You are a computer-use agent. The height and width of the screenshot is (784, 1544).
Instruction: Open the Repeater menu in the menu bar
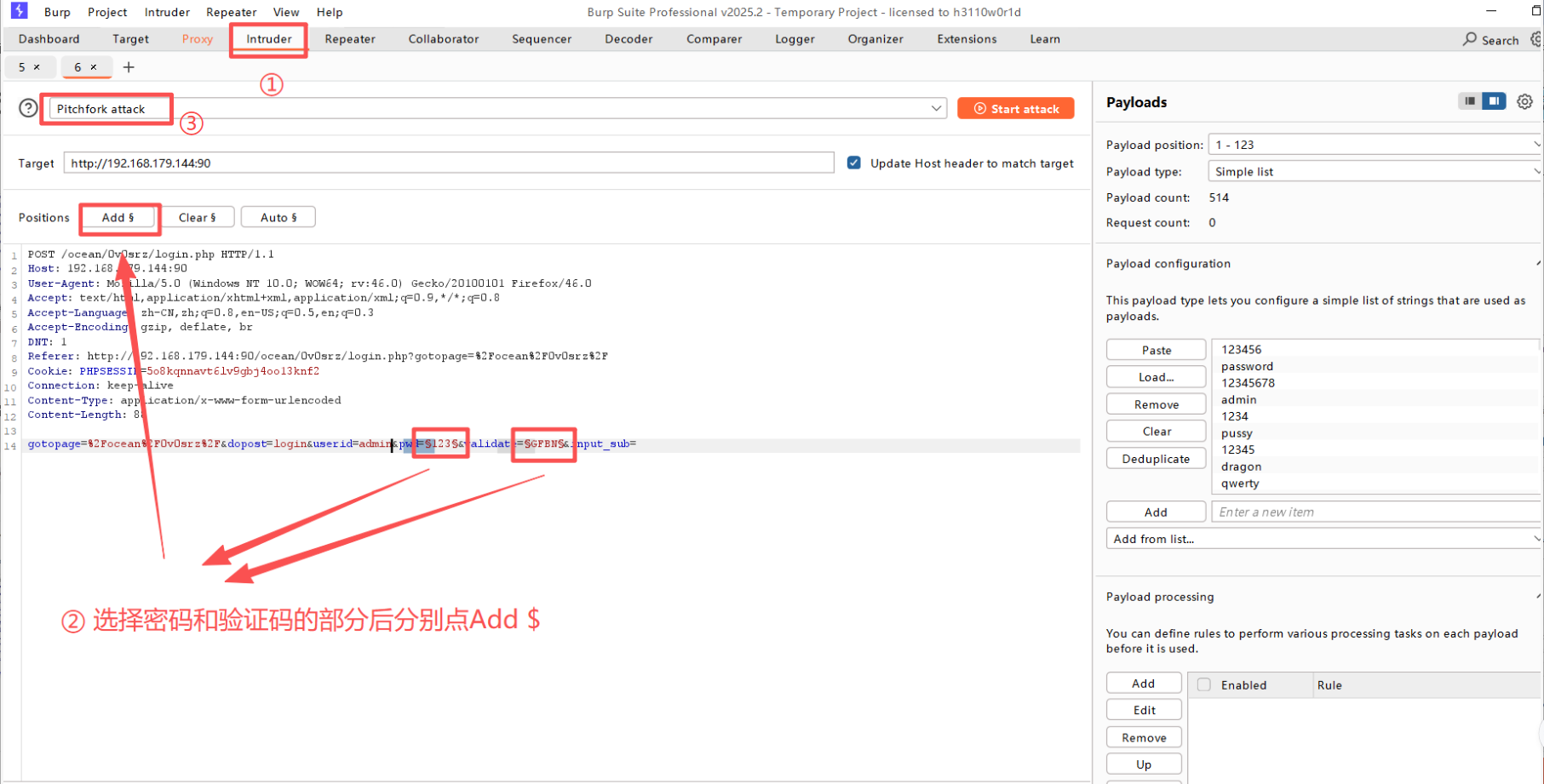[x=231, y=12]
